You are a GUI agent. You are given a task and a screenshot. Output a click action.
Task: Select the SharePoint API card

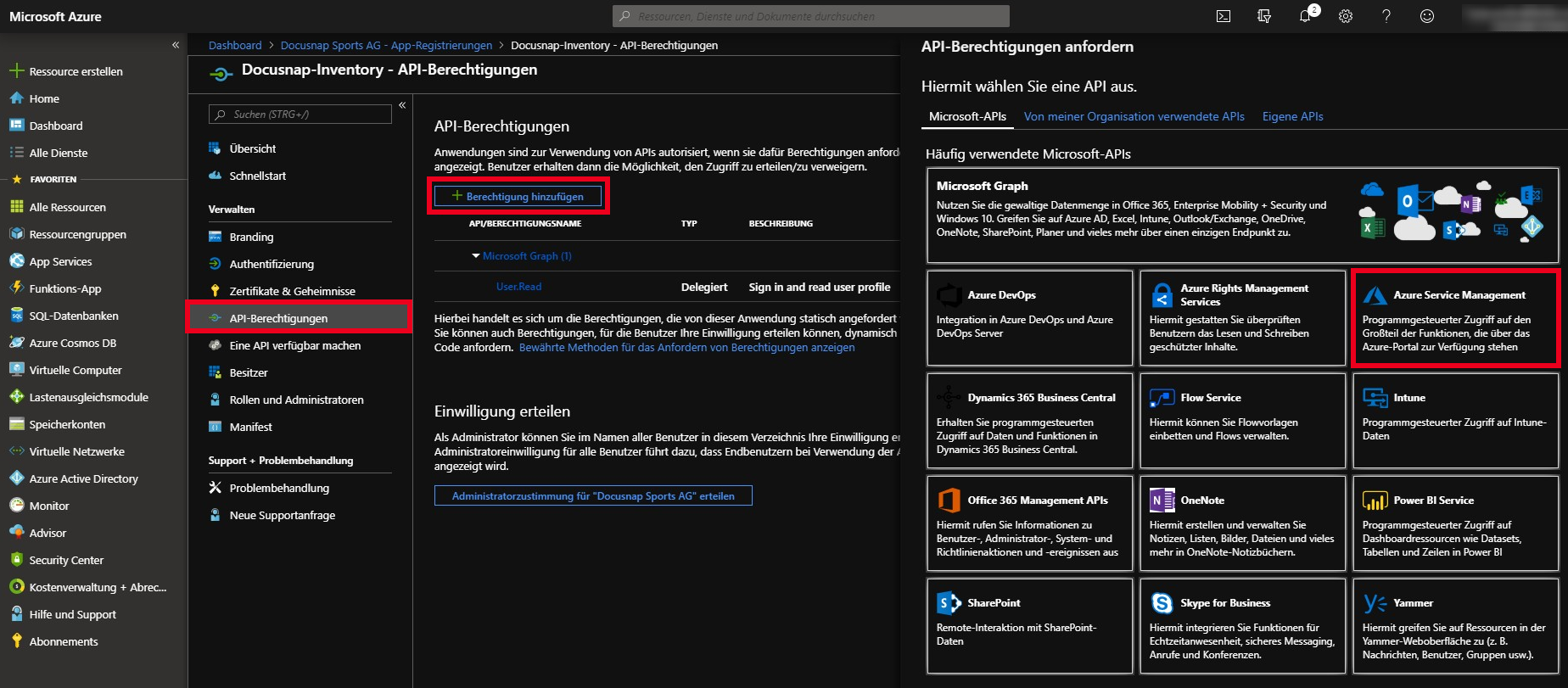click(1030, 626)
